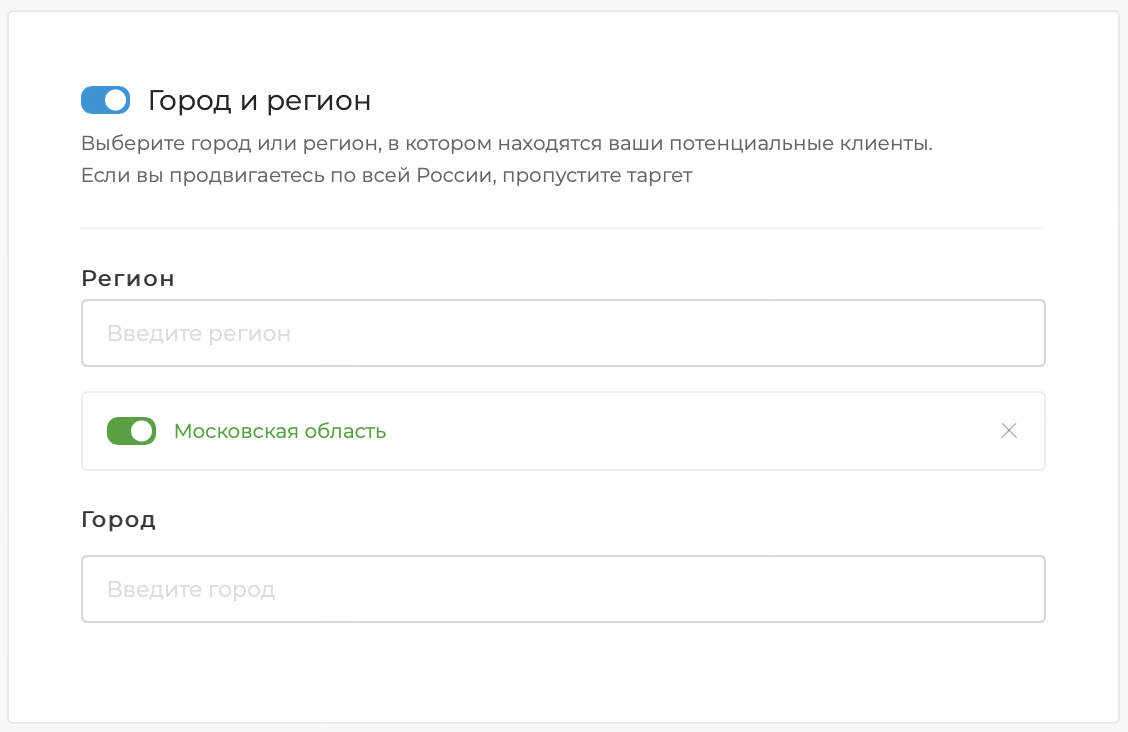
Task: Click the Город и регион heading text
Action: (x=261, y=100)
